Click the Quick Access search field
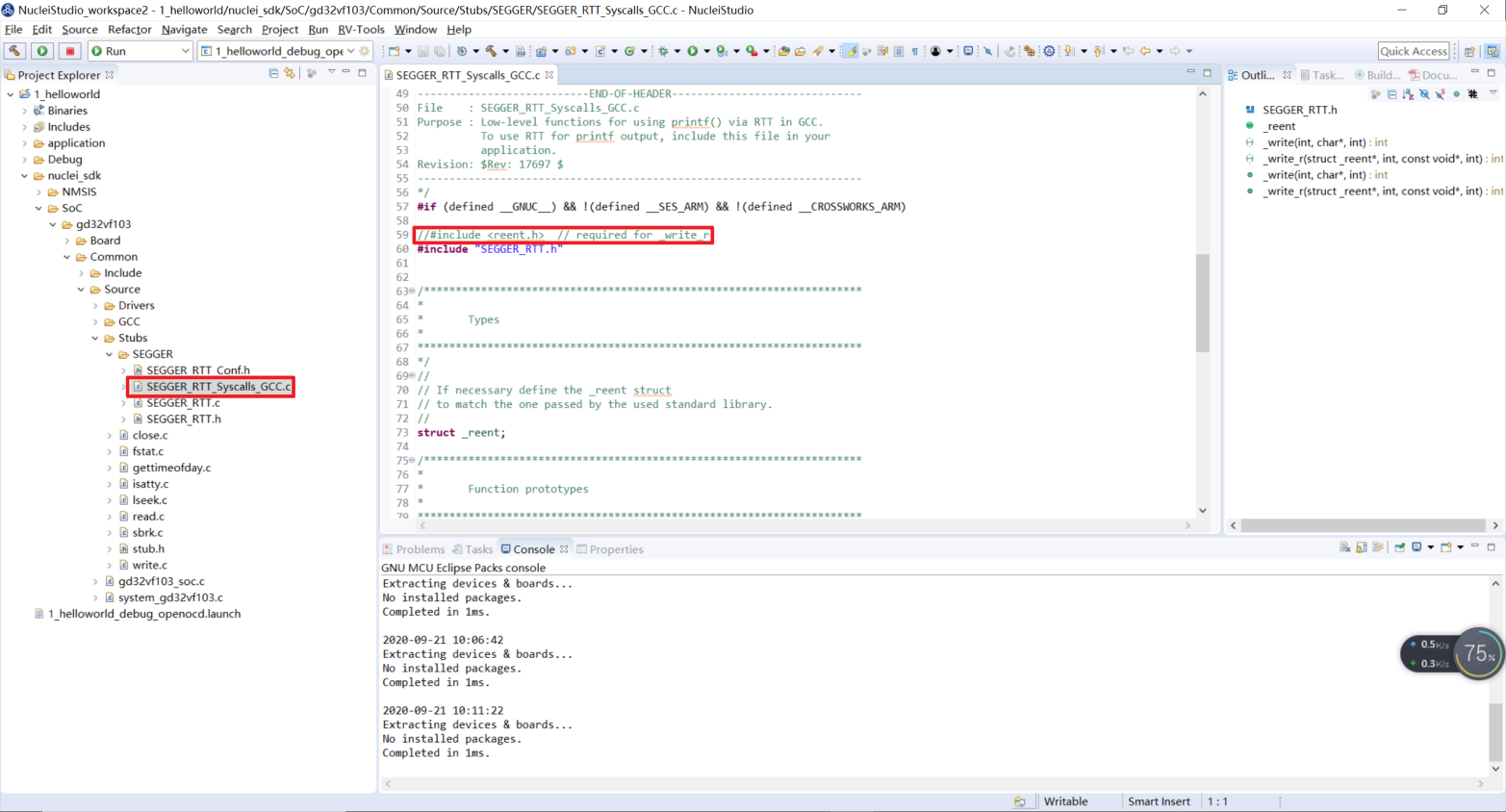This screenshot has width=1506, height=812. [1413, 51]
